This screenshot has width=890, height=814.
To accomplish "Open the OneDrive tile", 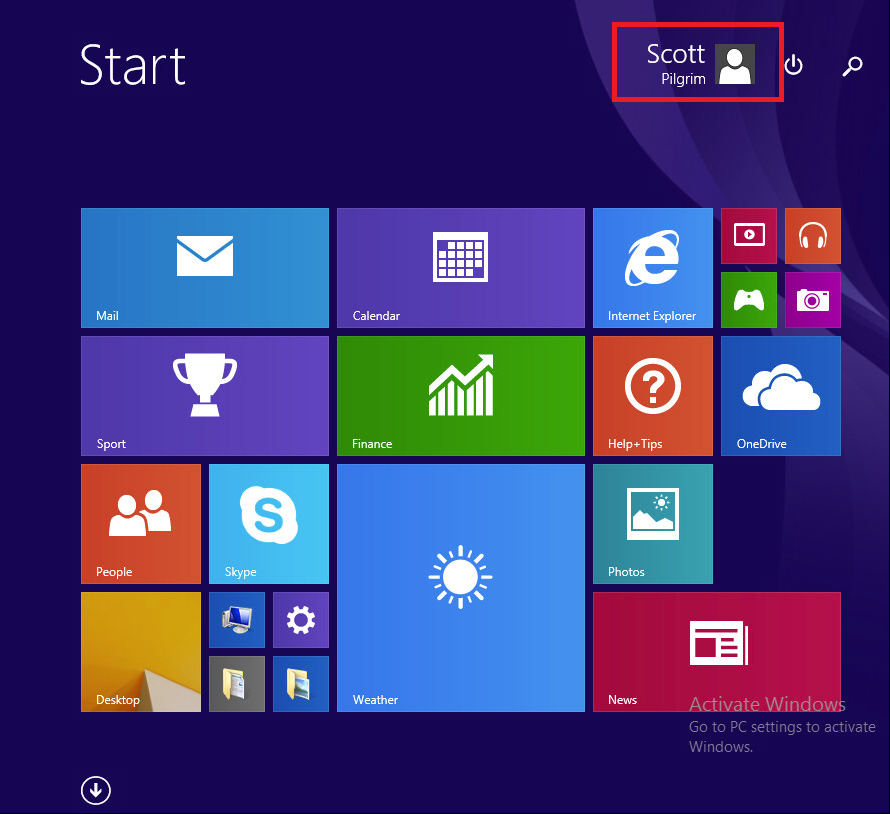I will click(x=780, y=396).
